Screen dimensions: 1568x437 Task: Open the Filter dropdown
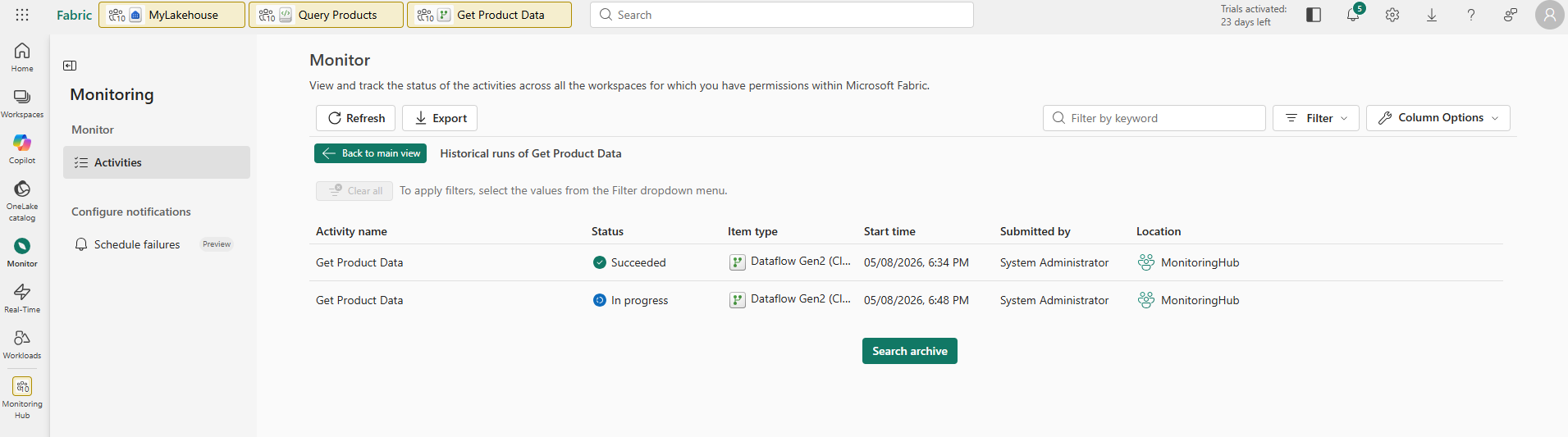[1316, 118]
